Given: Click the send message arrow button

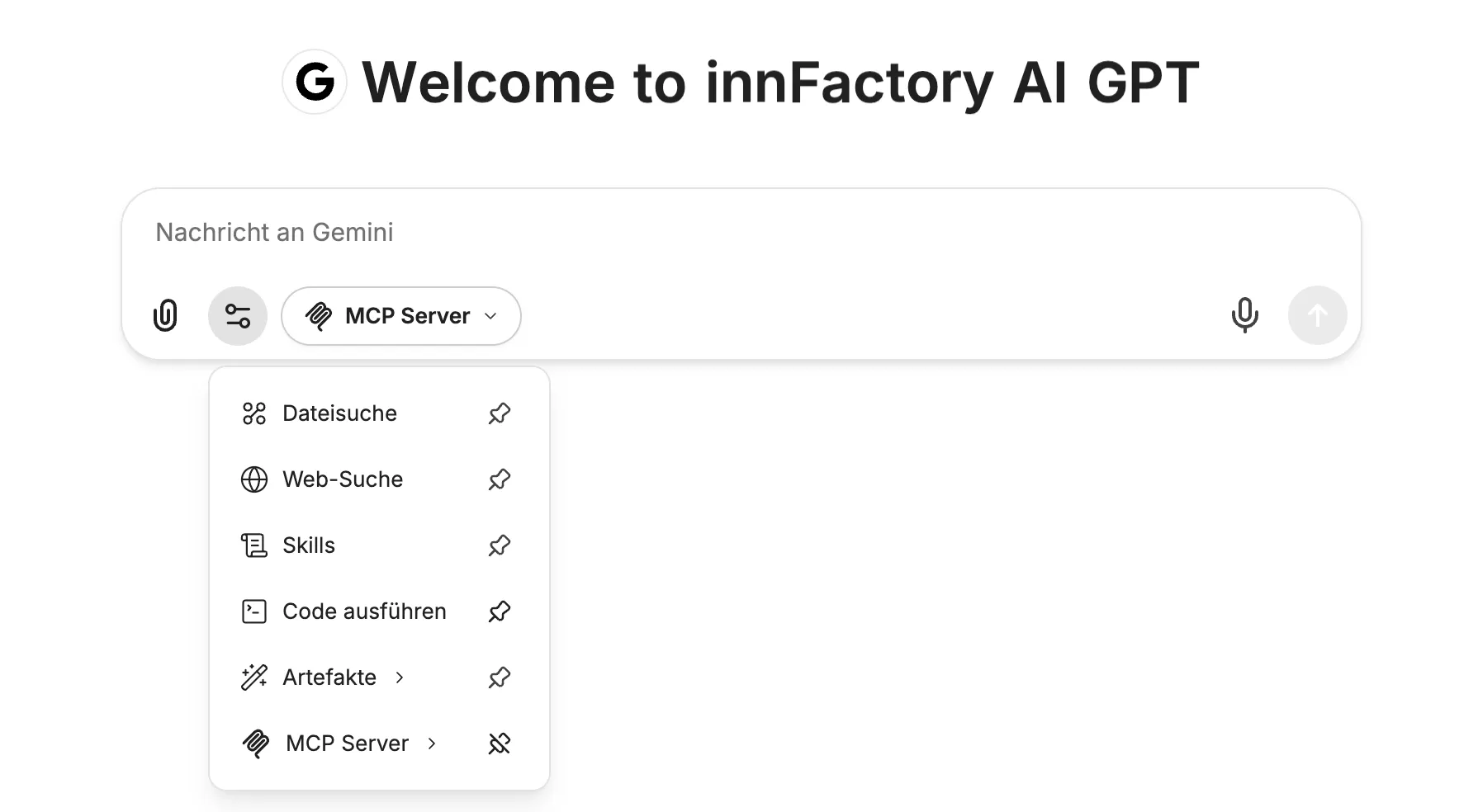Looking at the screenshot, I should click(1318, 315).
